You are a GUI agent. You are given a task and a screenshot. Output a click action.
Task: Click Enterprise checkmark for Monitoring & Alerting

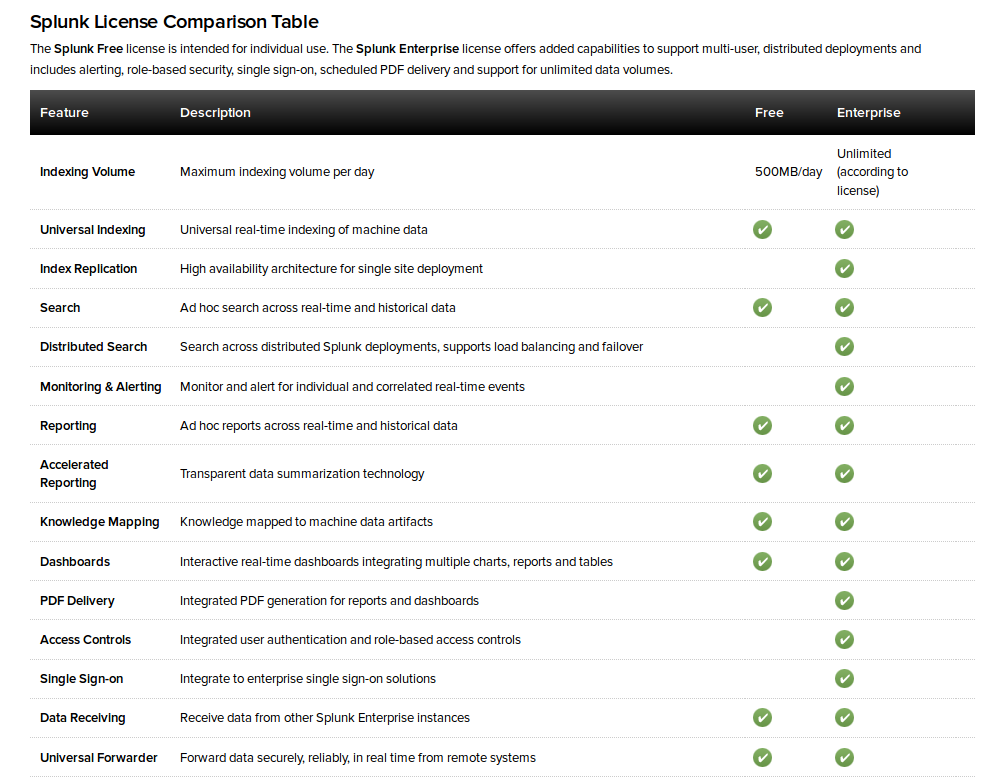tap(844, 386)
